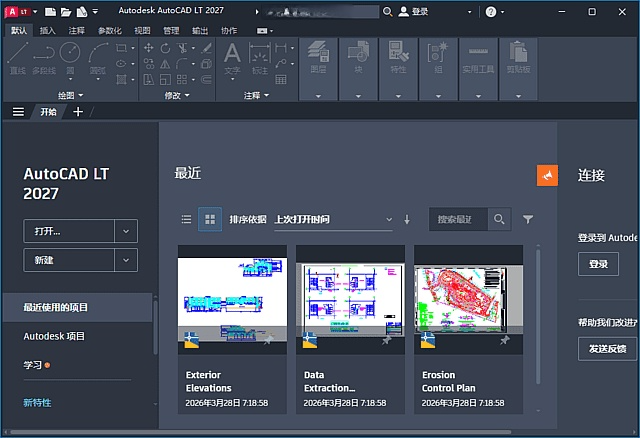Click the search magnifier in recent files
640x438 pixels.
pos(499,219)
